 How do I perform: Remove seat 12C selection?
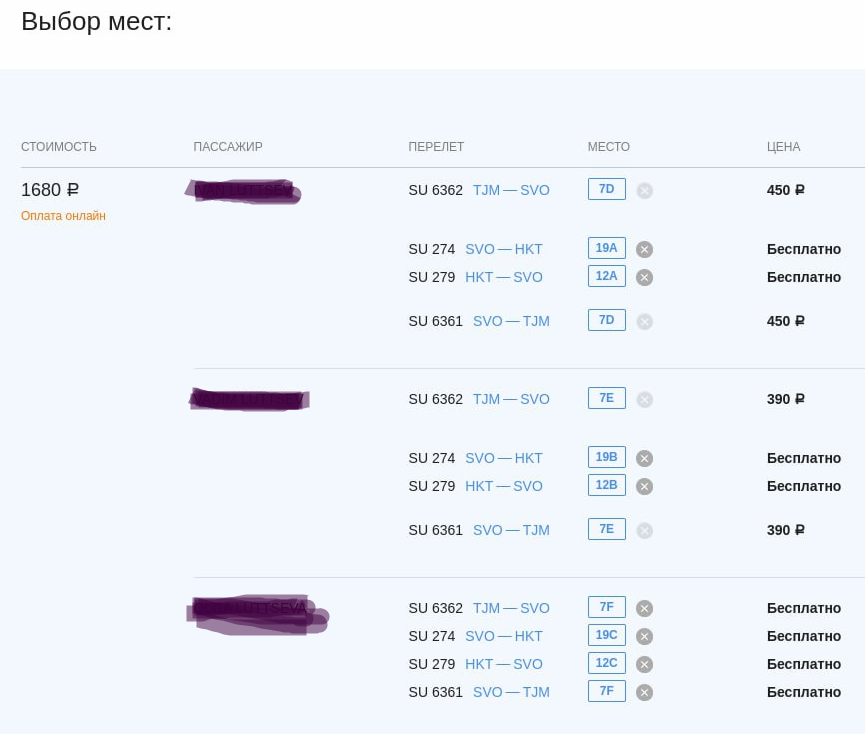[x=645, y=665]
